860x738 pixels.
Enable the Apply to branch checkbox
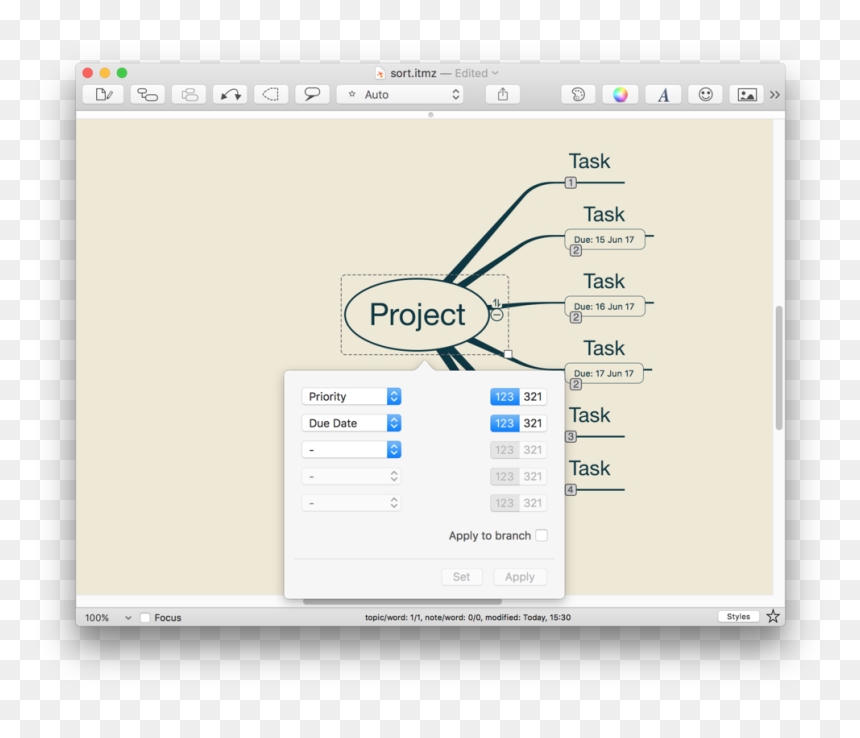point(541,535)
